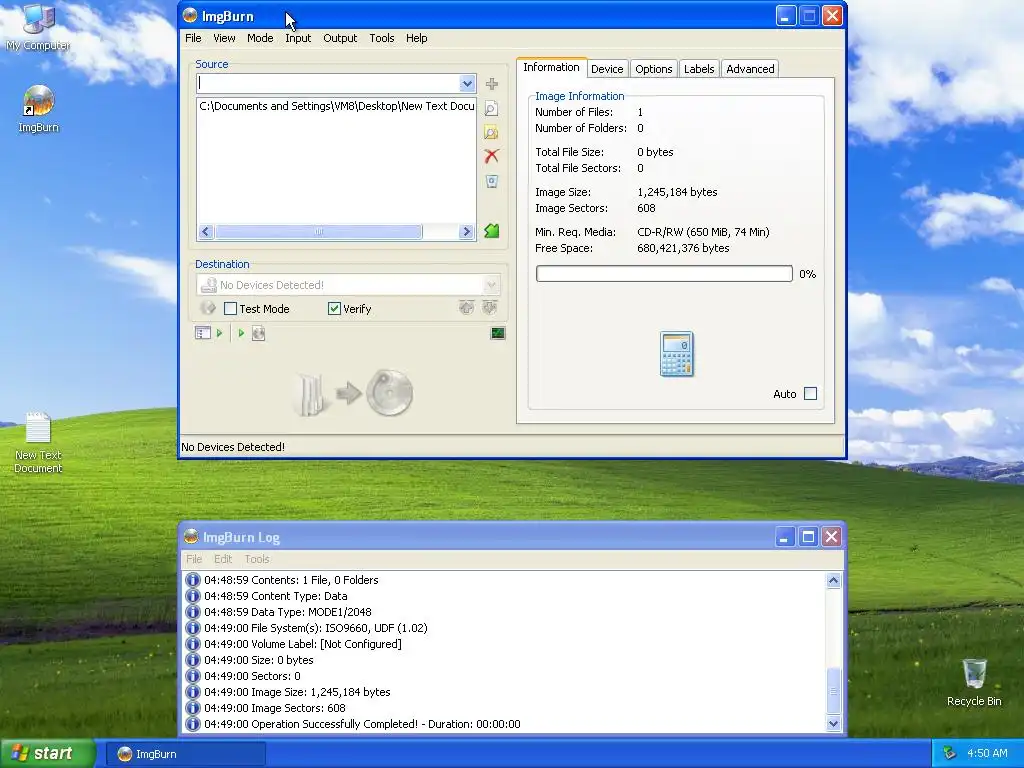Click info icon beside 'Content Type: Data' log row
1024x768 pixels.
pos(193,596)
